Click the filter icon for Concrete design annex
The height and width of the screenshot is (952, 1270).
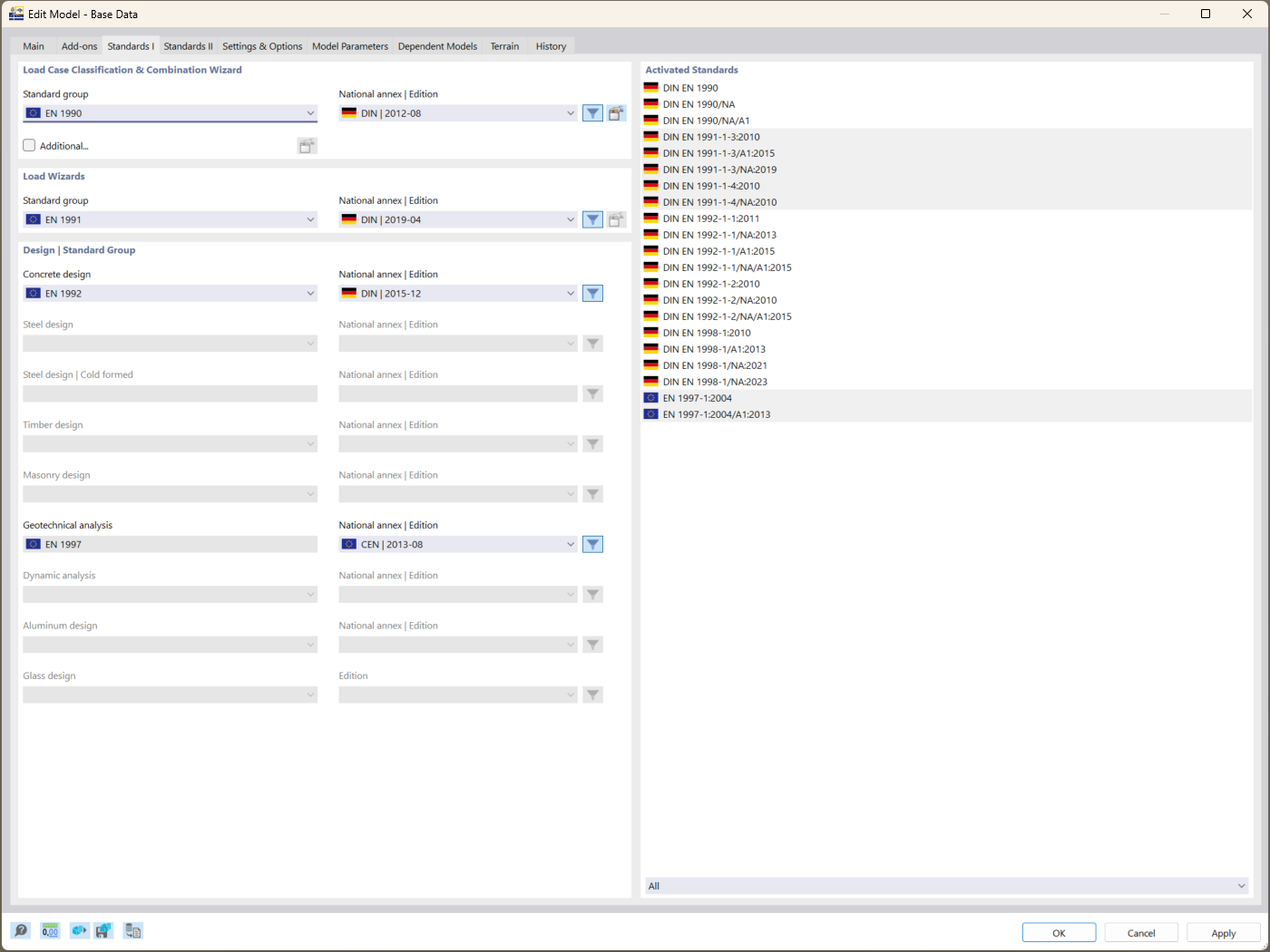(592, 293)
